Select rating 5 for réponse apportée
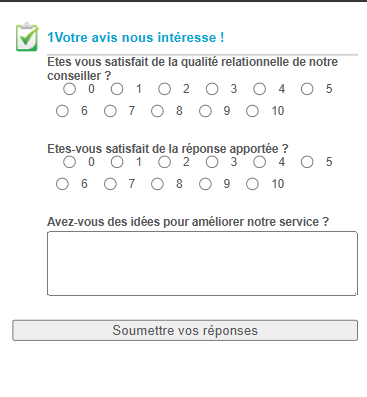367x397 pixels. click(307, 162)
